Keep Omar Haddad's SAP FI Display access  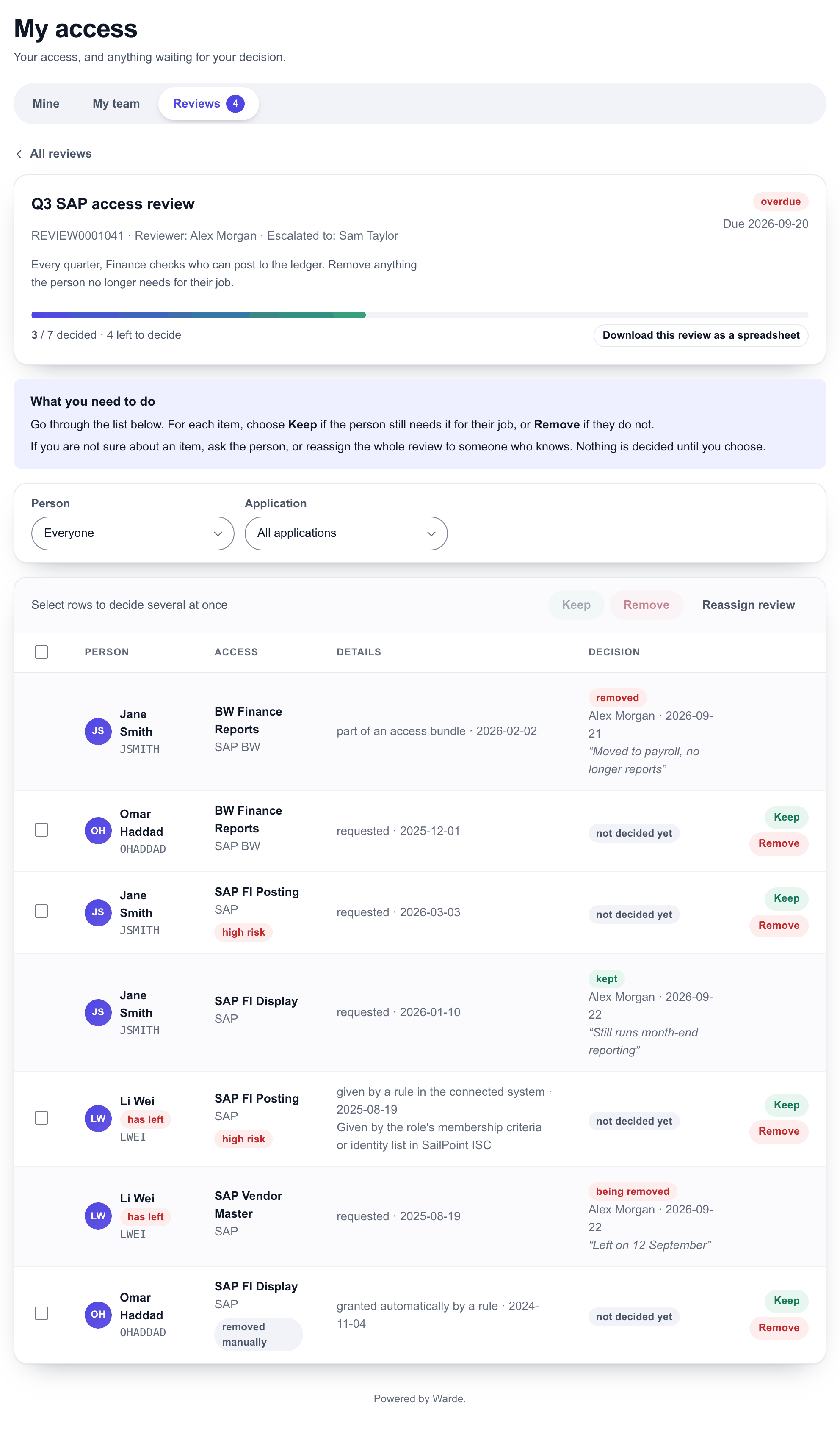point(787,1301)
